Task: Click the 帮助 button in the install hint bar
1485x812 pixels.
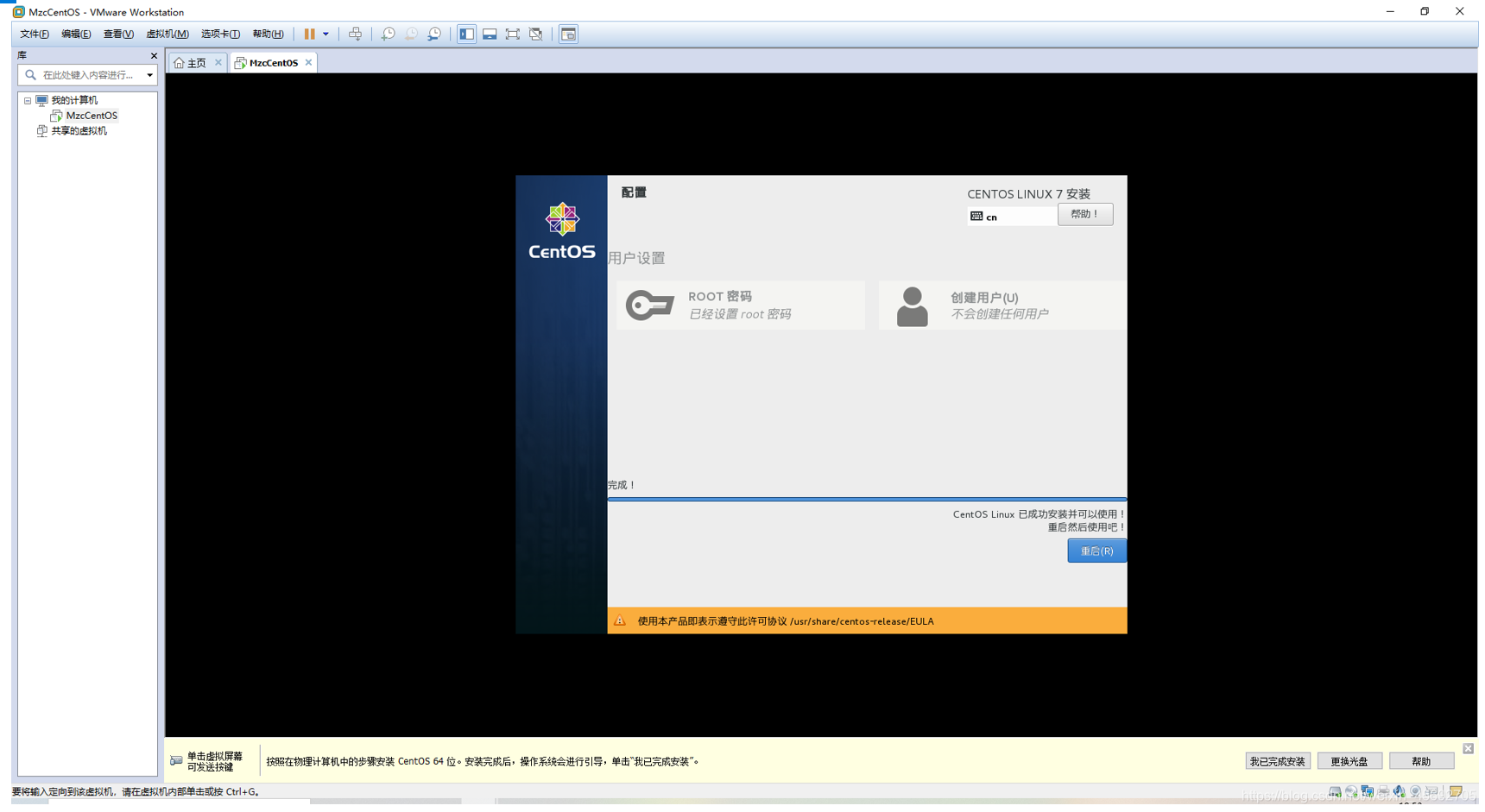Action: pyautogui.click(x=1421, y=761)
